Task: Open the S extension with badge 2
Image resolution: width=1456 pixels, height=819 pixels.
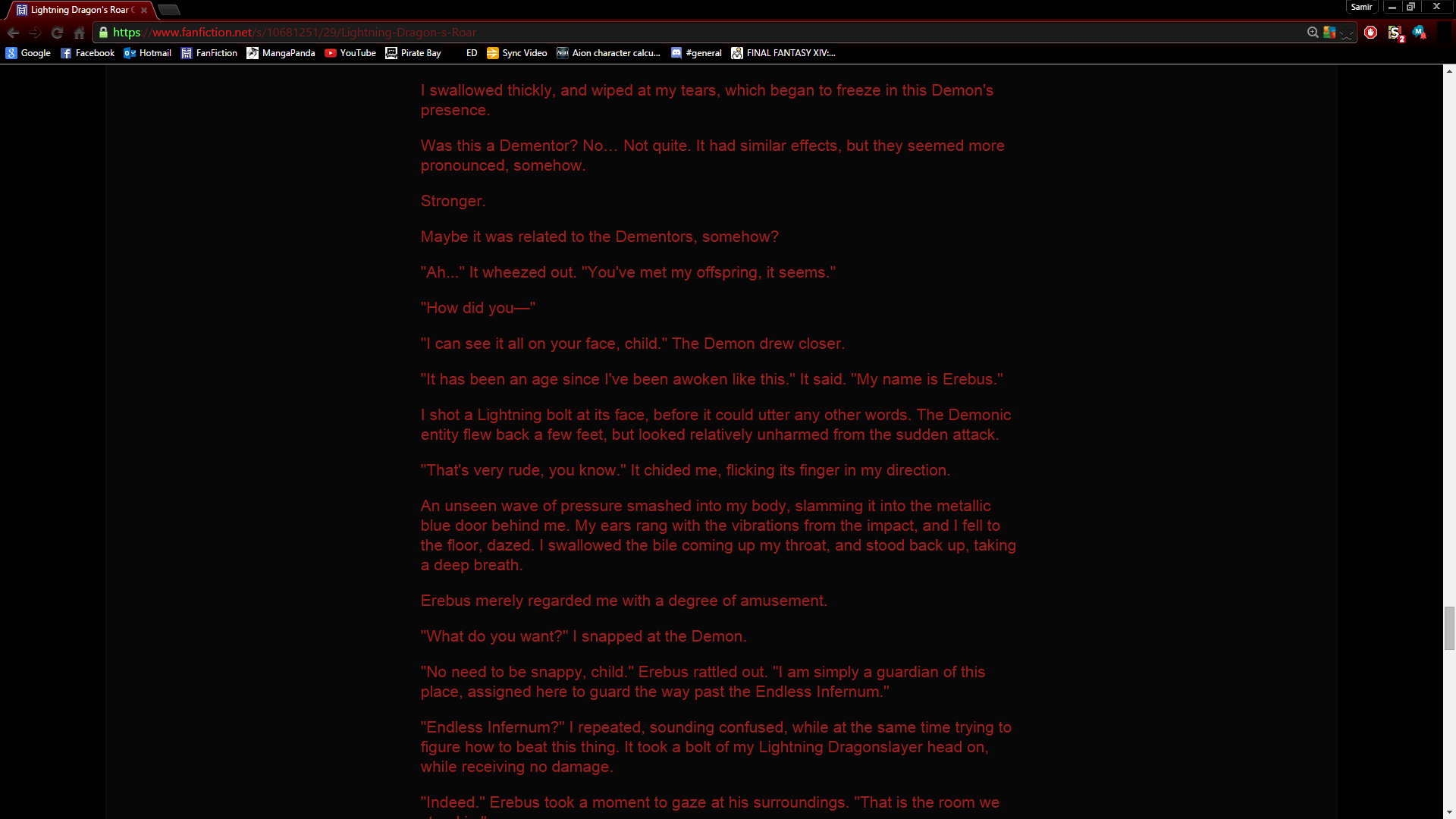Action: point(1395,33)
